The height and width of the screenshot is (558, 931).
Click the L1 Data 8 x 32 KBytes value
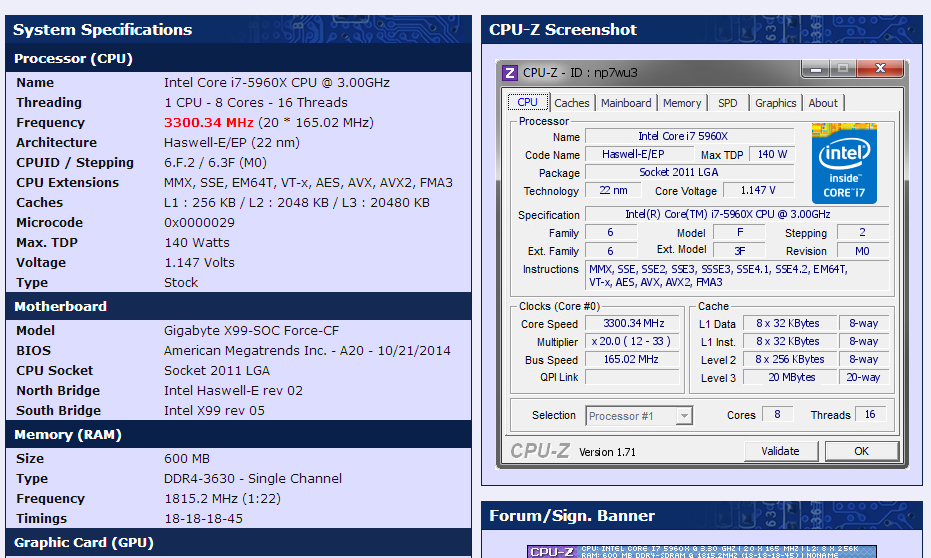coord(790,324)
